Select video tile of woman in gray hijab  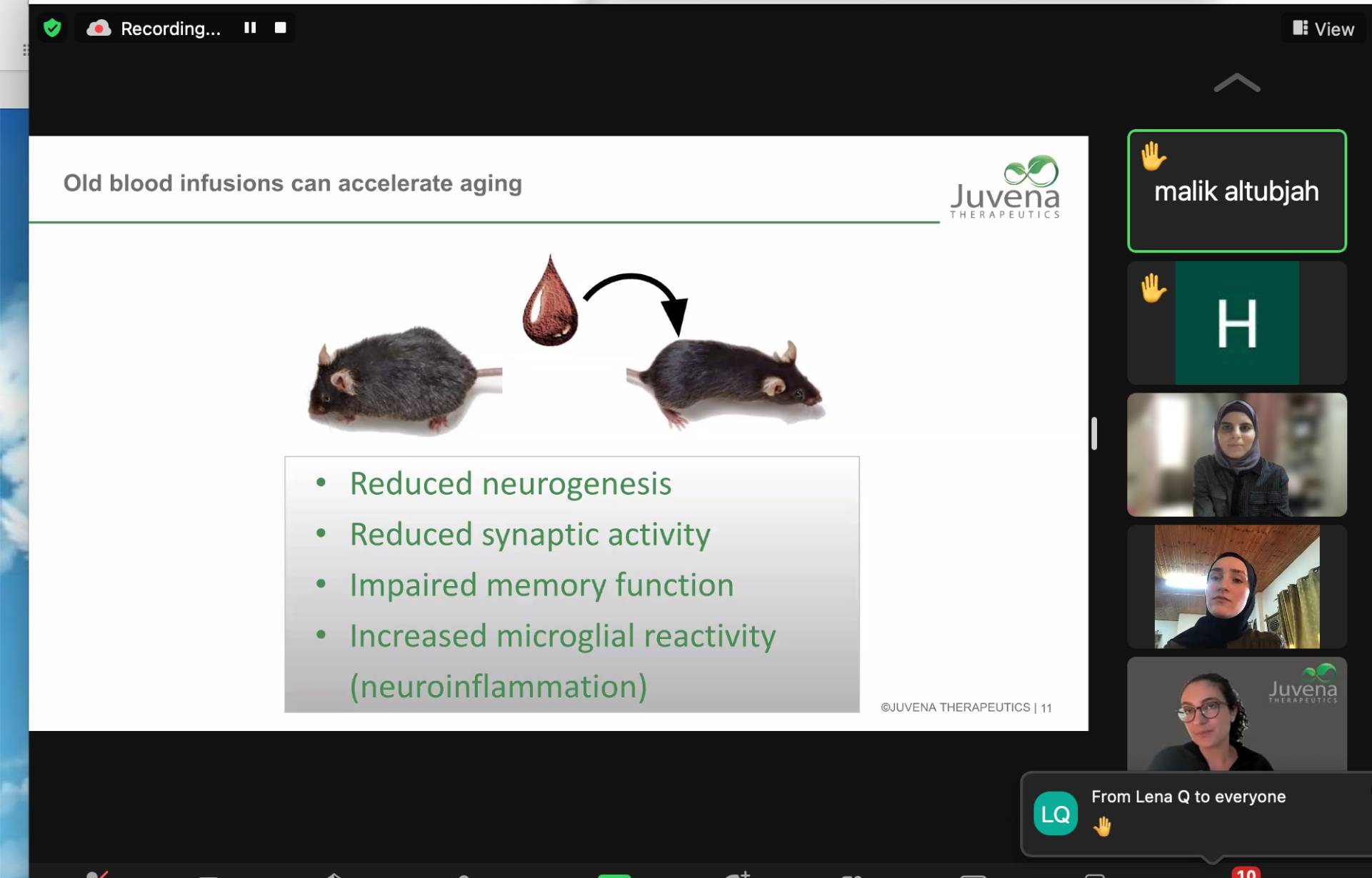1237,455
